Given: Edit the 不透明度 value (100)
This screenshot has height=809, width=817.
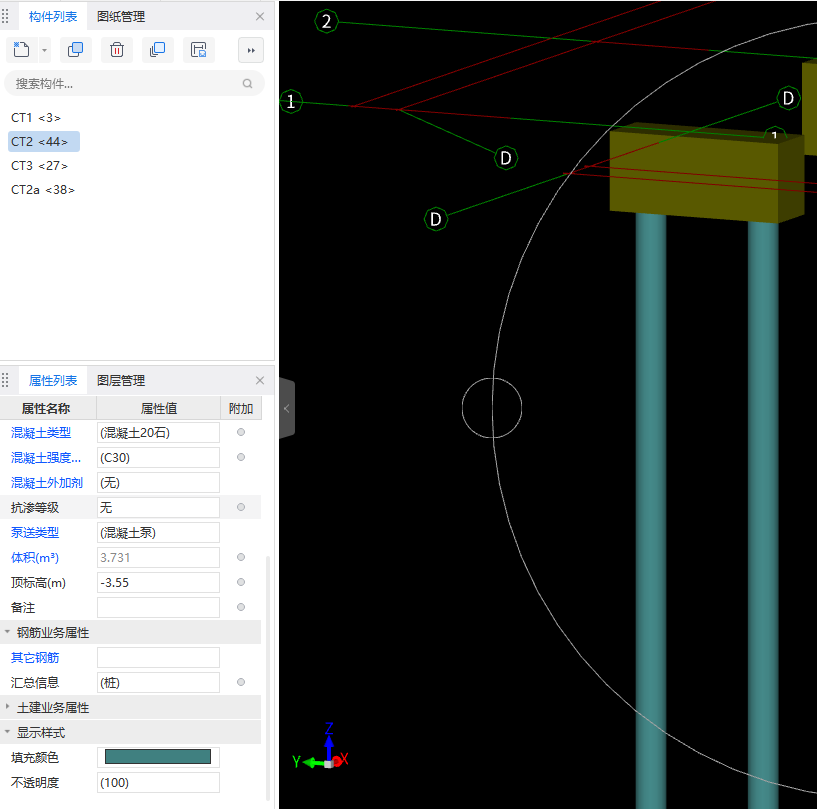Looking at the screenshot, I should pos(158,783).
